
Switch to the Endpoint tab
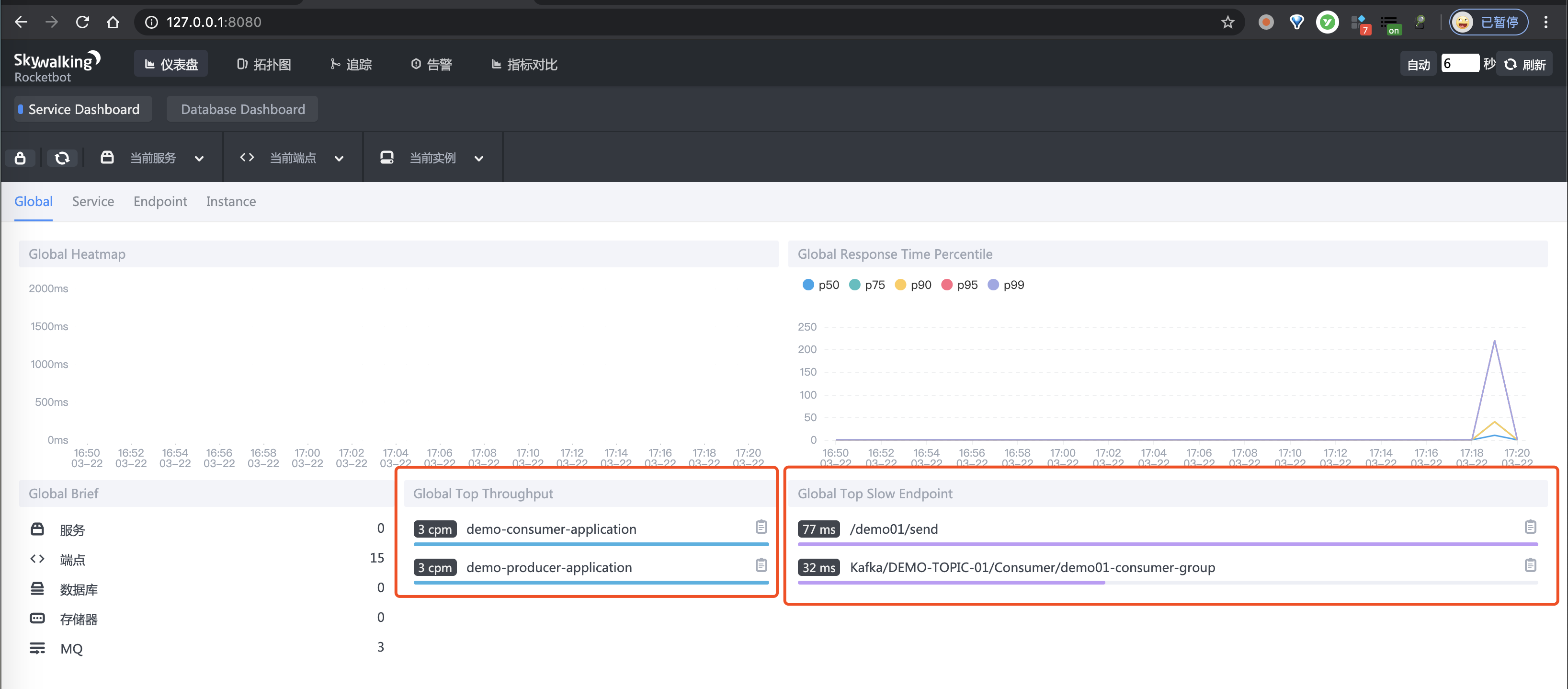[x=160, y=202]
